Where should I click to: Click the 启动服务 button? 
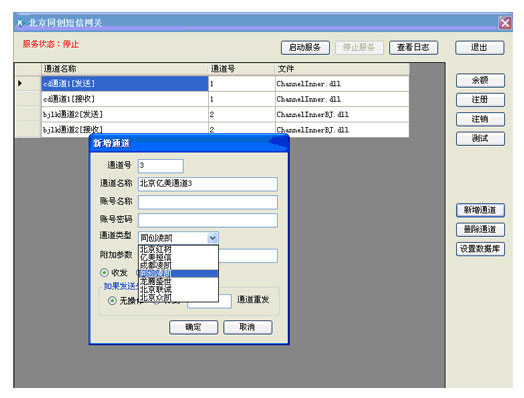pos(305,47)
